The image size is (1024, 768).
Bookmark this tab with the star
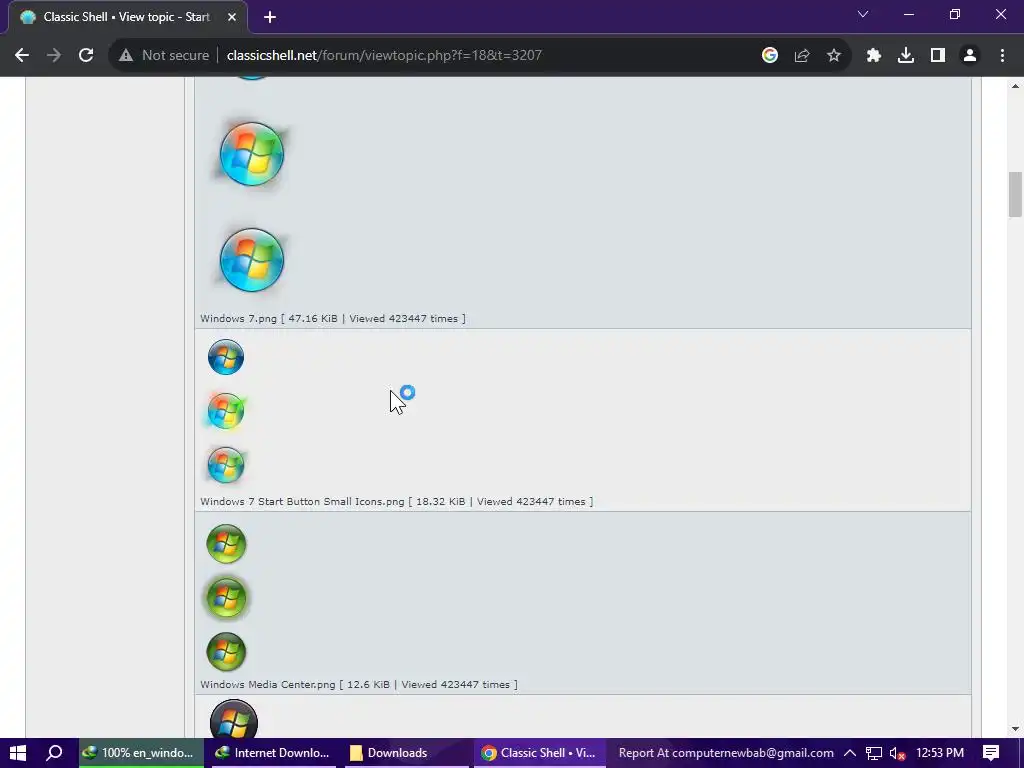(x=834, y=56)
